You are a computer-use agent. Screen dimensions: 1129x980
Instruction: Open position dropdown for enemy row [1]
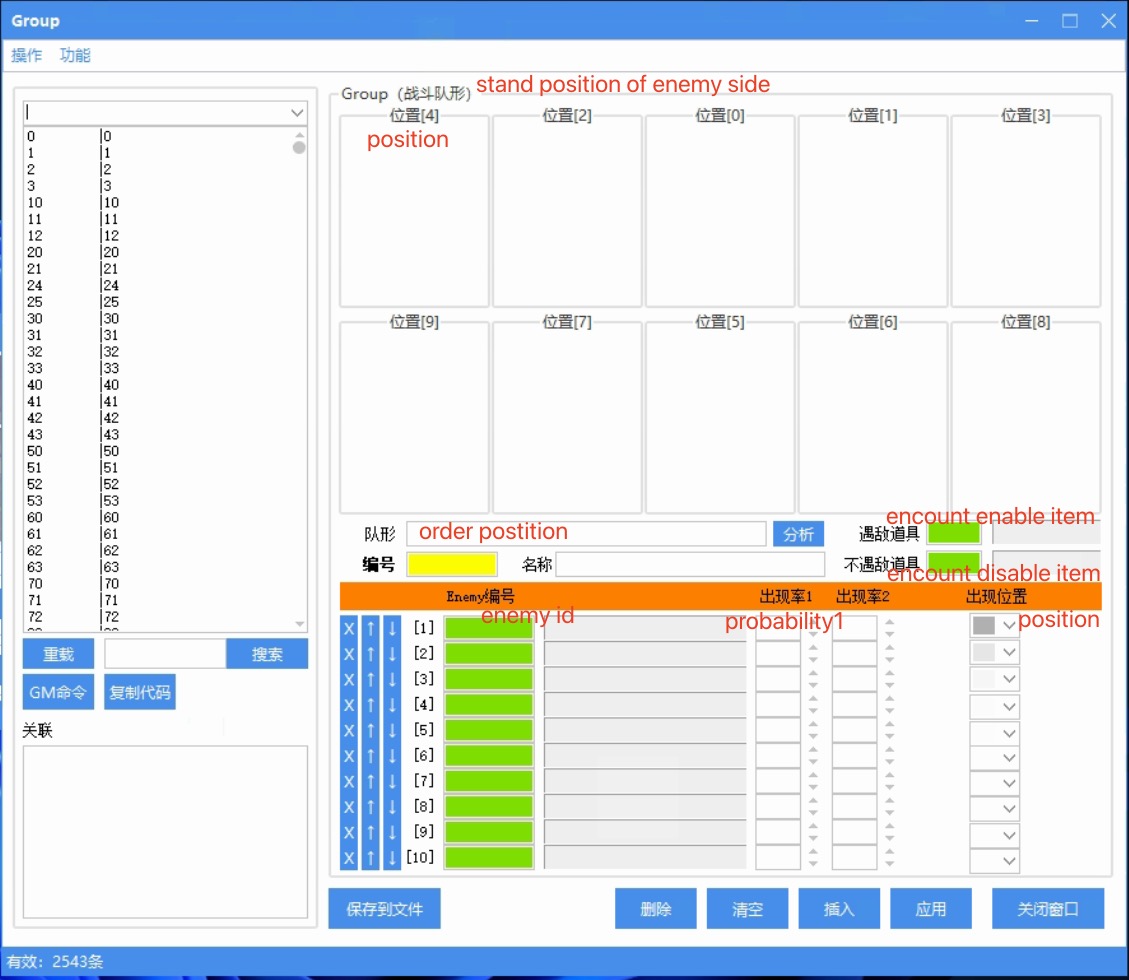pos(1009,625)
